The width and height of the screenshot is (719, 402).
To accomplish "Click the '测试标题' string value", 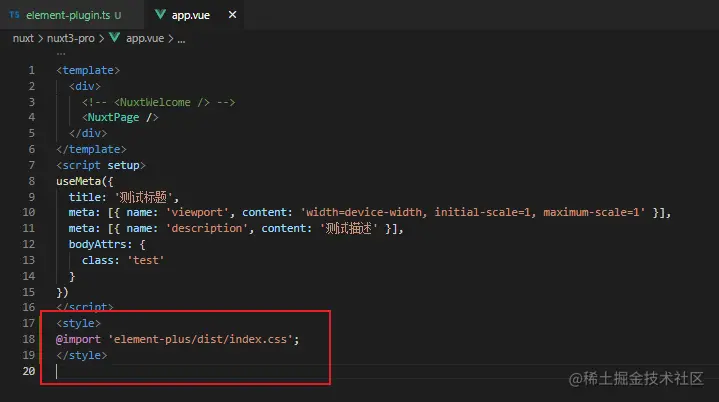I will coord(144,197).
